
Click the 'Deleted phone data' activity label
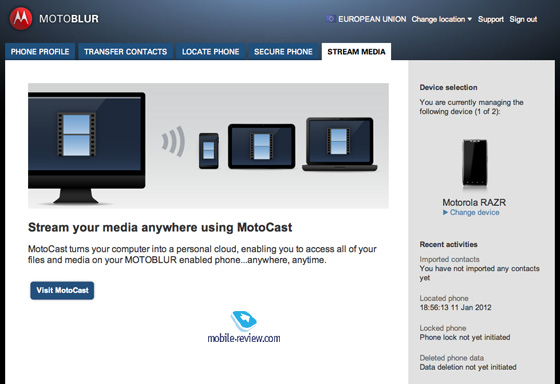click(x=452, y=358)
